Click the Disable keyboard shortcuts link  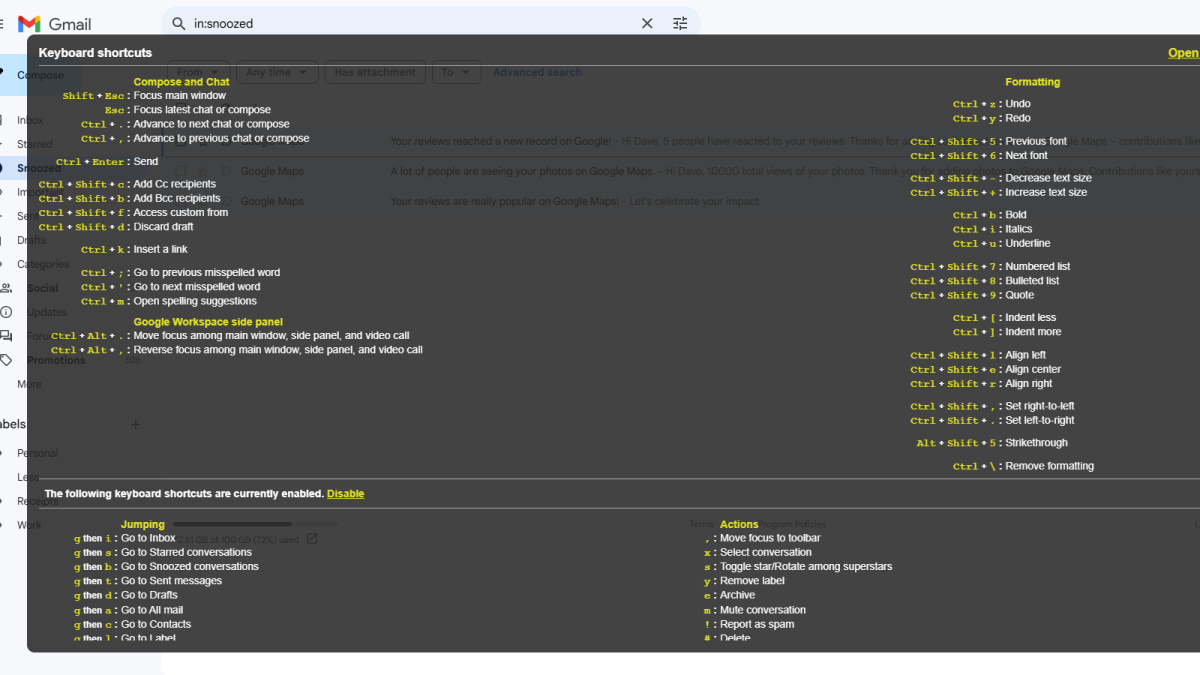click(345, 494)
